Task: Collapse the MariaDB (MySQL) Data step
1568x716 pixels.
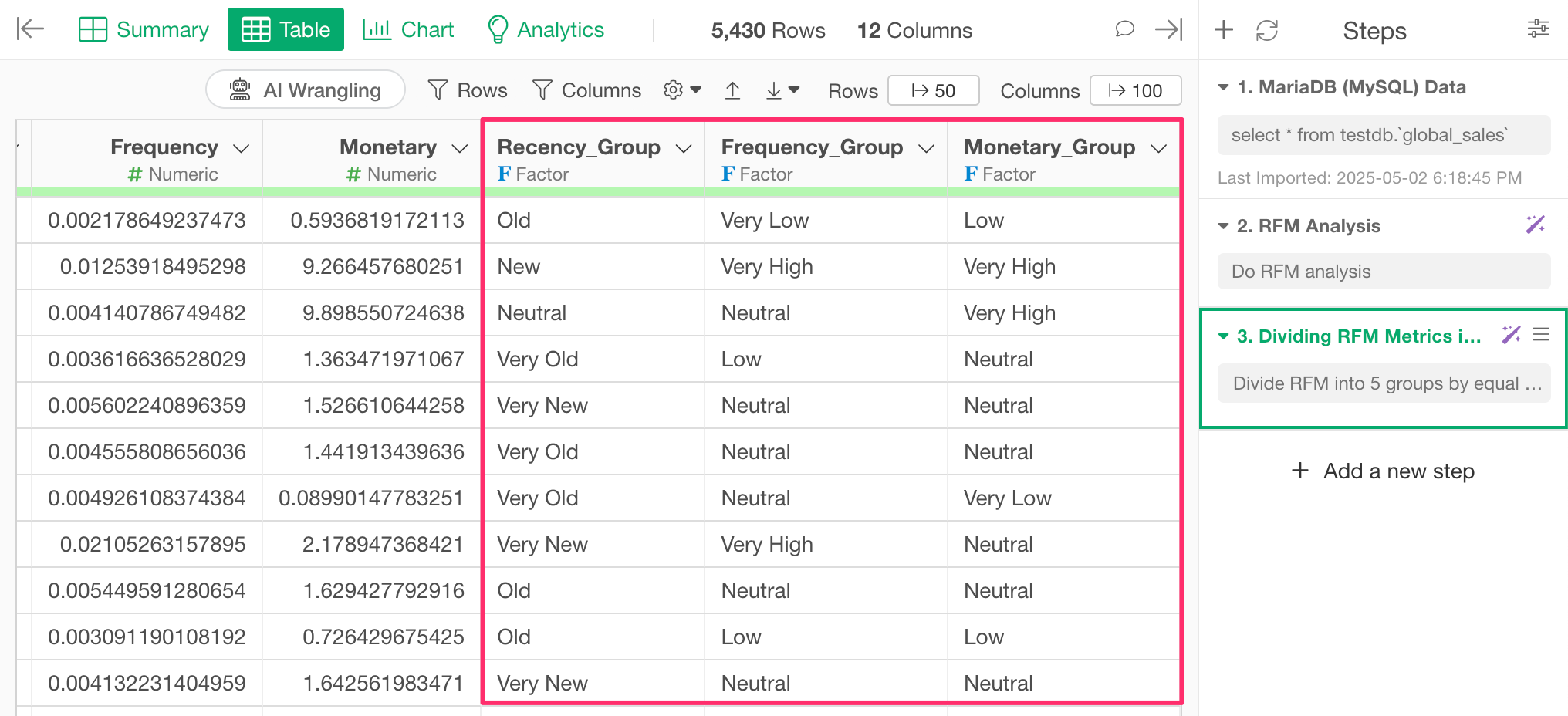Action: (x=1223, y=87)
